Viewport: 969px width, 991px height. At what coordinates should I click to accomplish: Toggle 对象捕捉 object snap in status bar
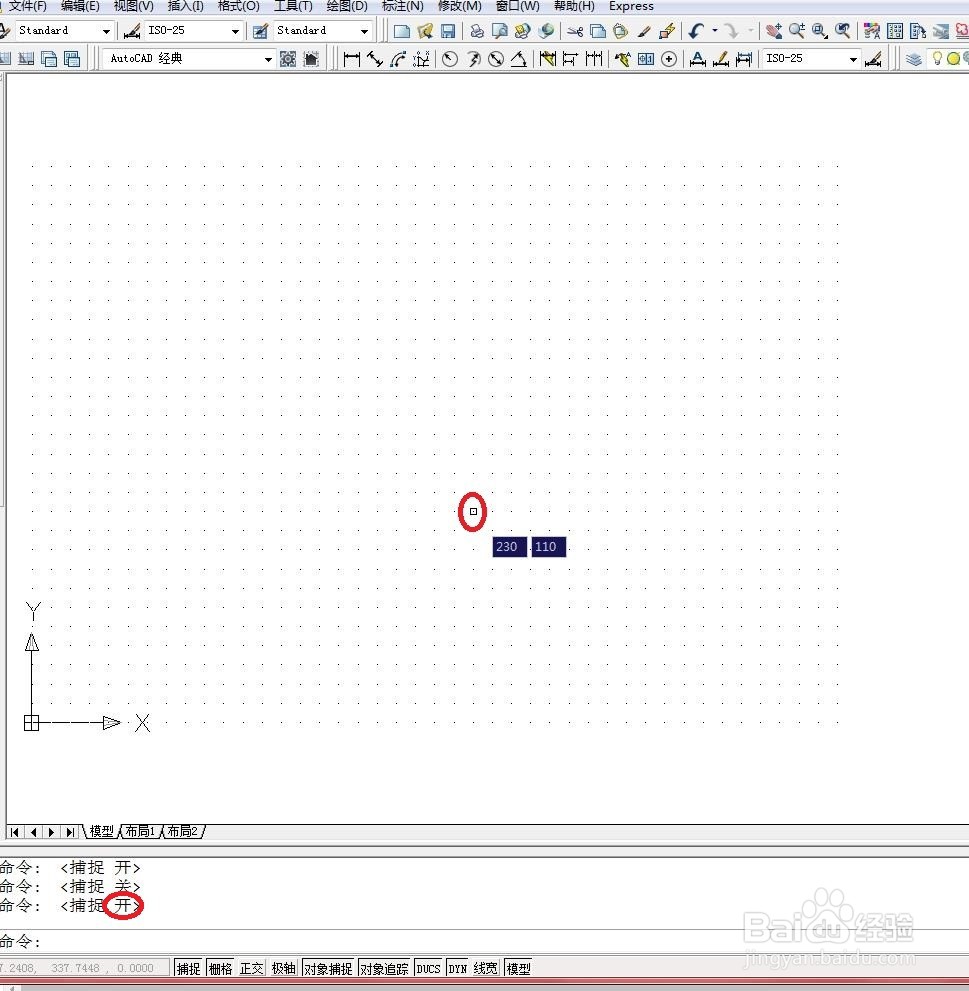click(x=329, y=968)
